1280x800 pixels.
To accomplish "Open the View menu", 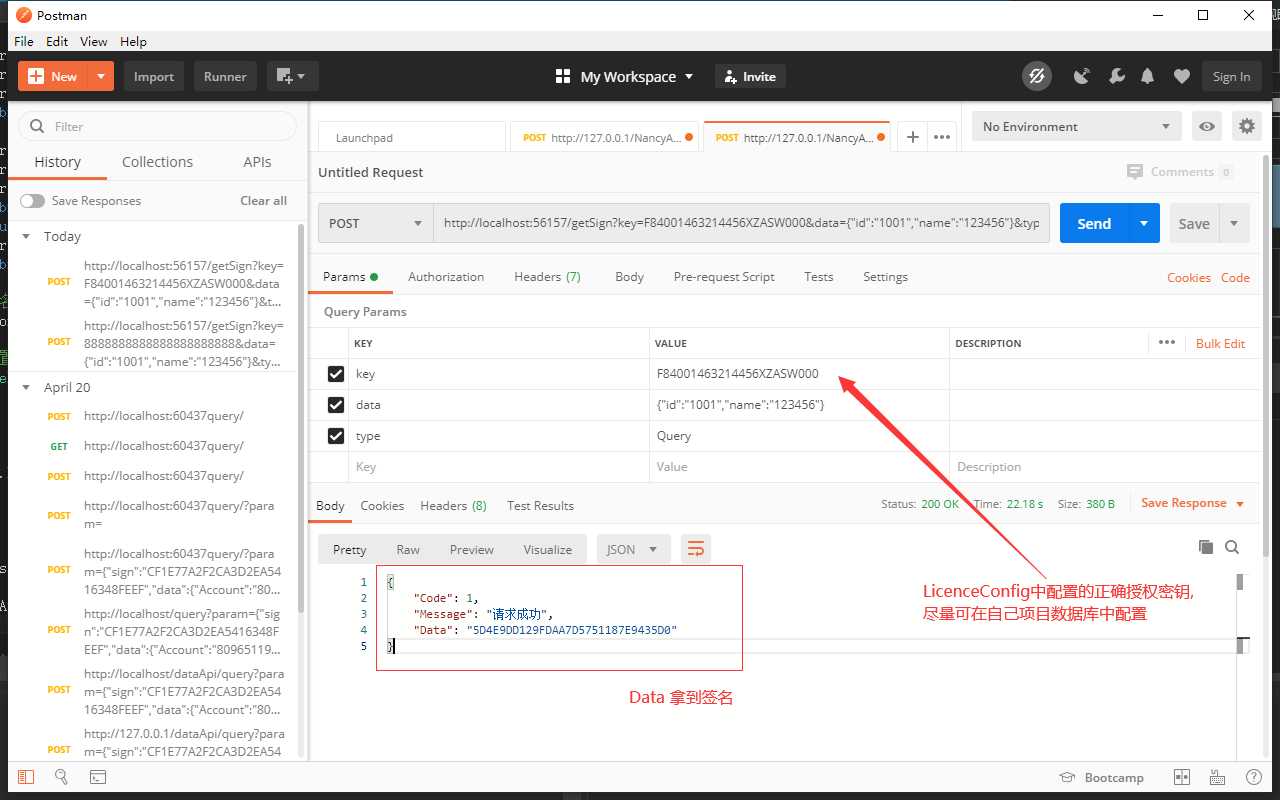I will (x=93, y=41).
